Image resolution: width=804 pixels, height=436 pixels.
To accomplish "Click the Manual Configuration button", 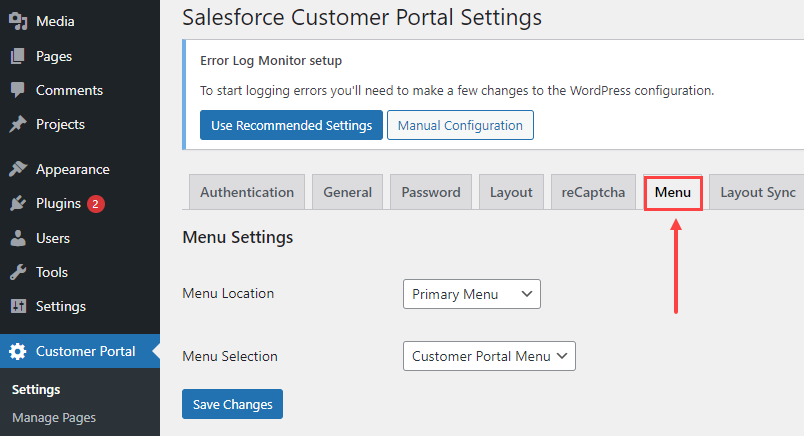I will click(x=460, y=125).
